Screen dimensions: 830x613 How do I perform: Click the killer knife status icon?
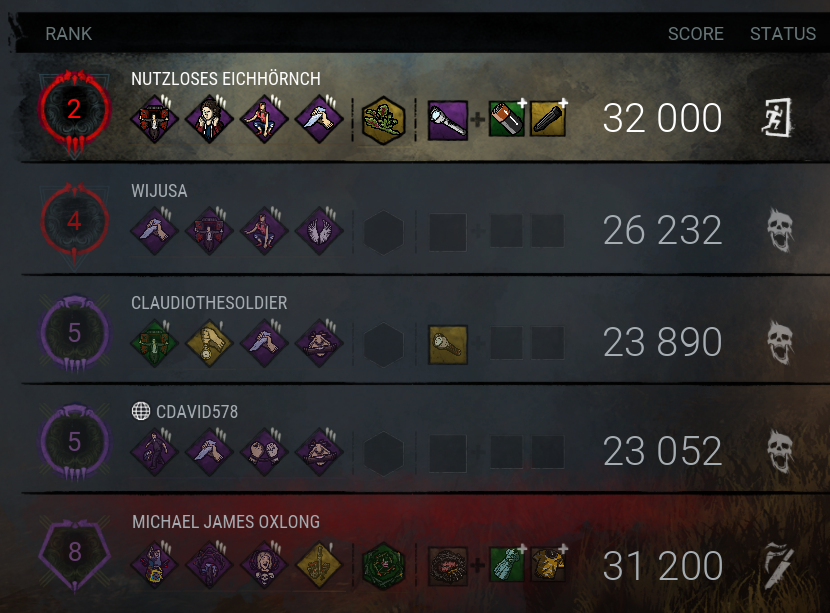pos(778,565)
